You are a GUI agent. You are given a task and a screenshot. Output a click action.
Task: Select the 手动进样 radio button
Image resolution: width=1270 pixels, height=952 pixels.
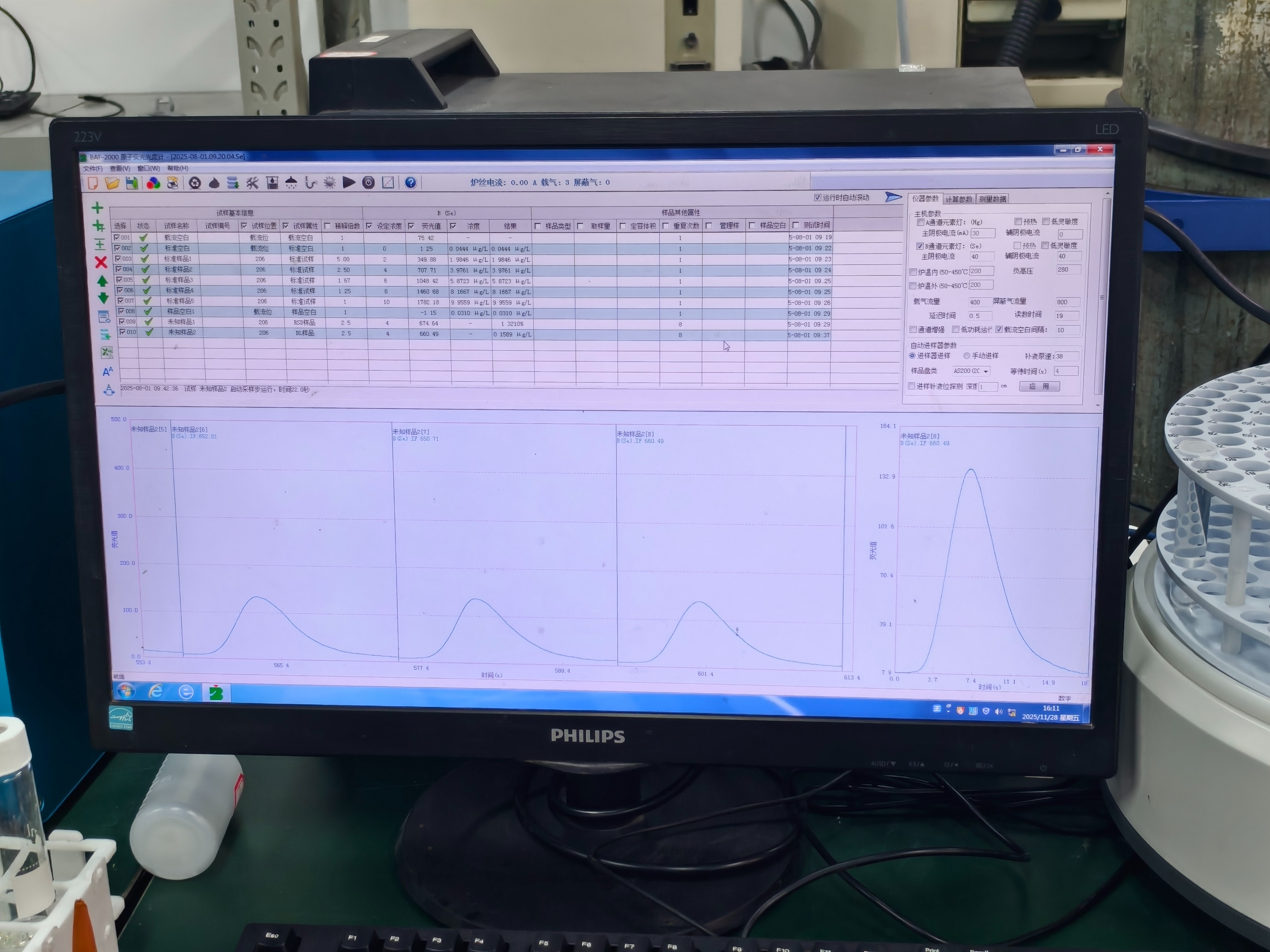(967, 356)
